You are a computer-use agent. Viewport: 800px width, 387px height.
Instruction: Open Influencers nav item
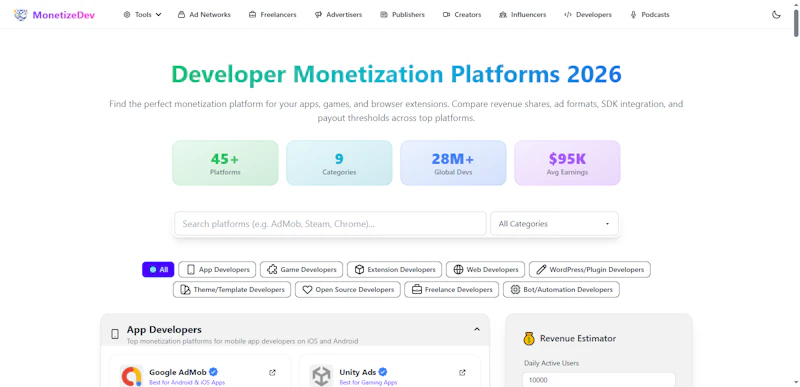(522, 15)
